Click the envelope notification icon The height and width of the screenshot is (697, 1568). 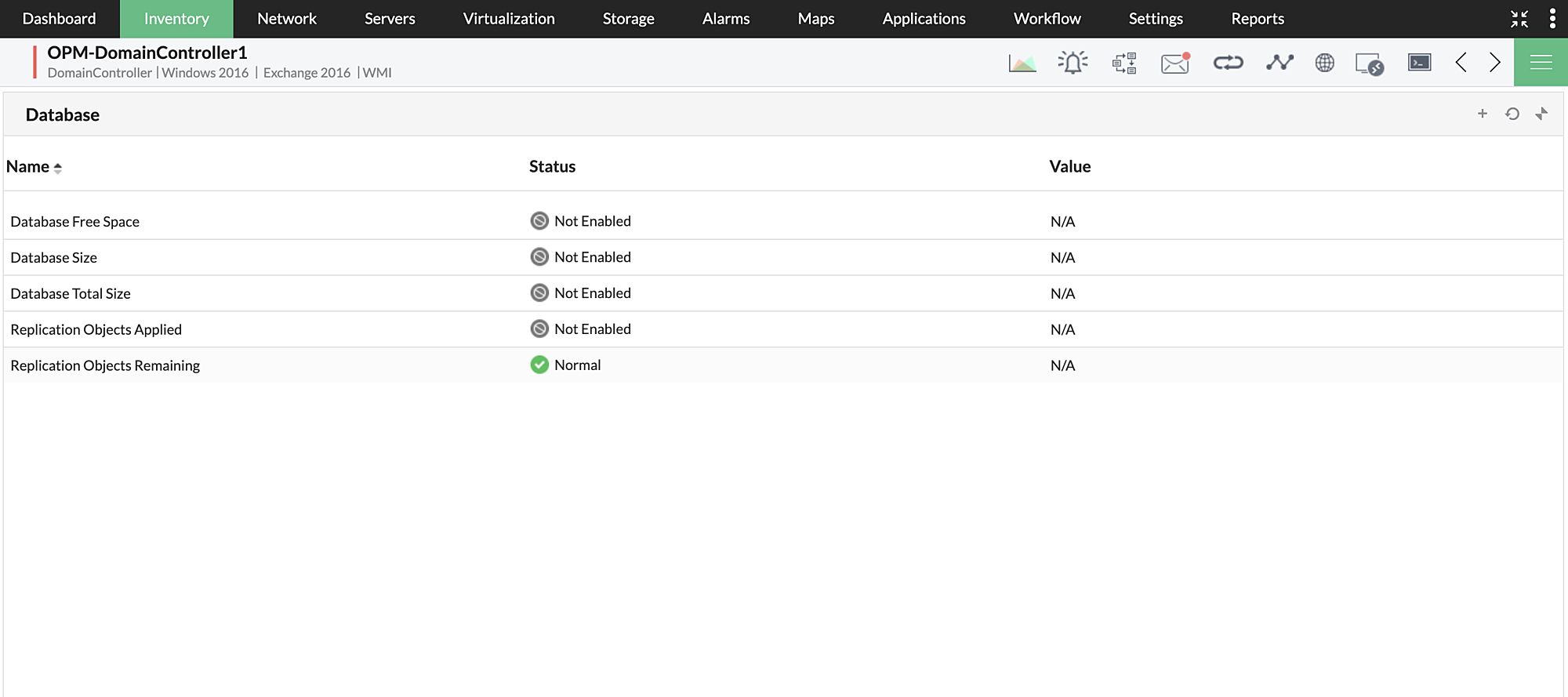click(x=1175, y=63)
